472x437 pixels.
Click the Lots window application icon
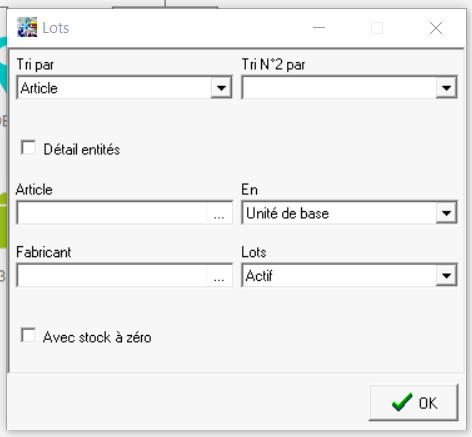point(27,27)
